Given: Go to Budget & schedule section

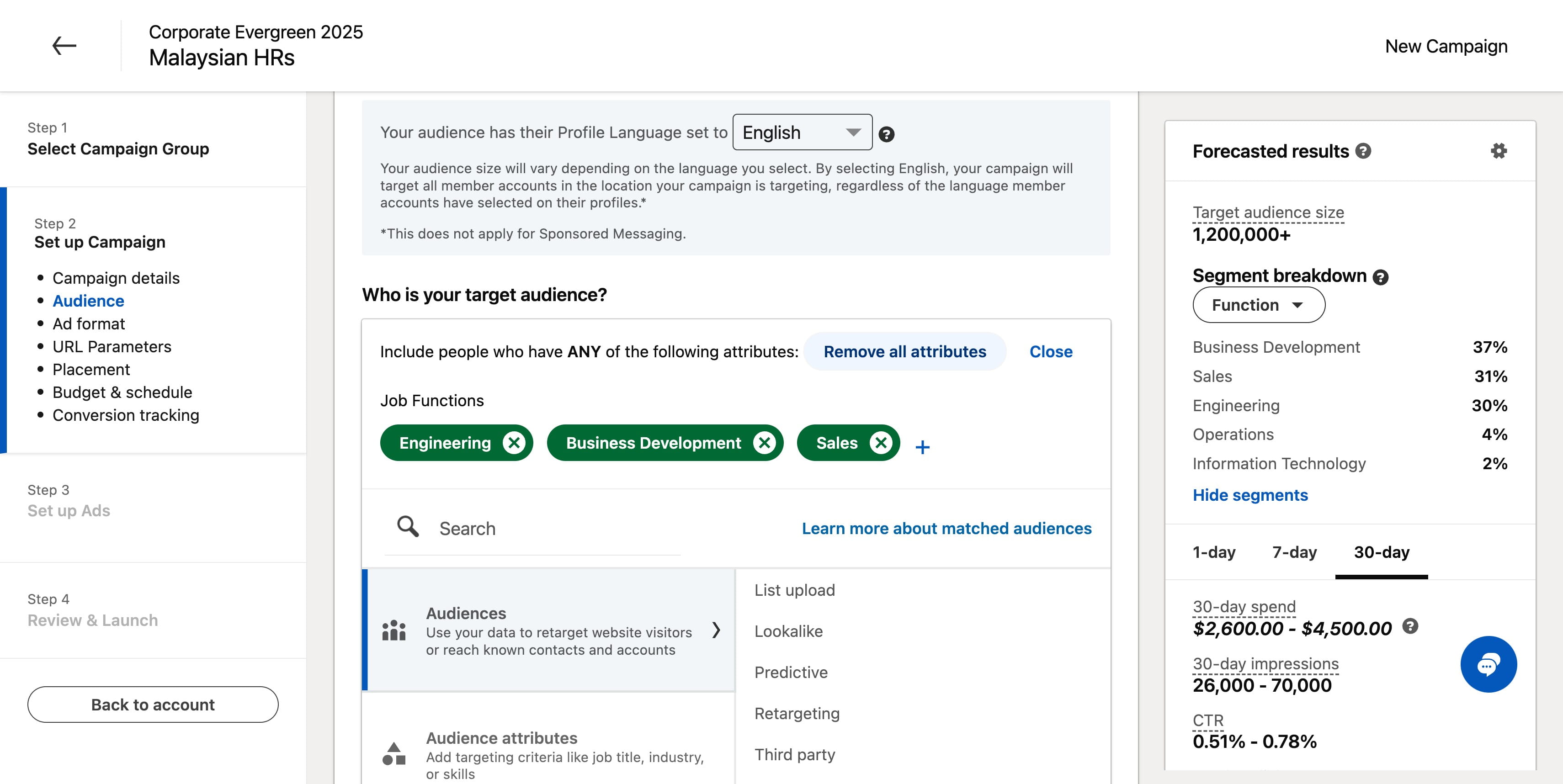Looking at the screenshot, I should (122, 393).
